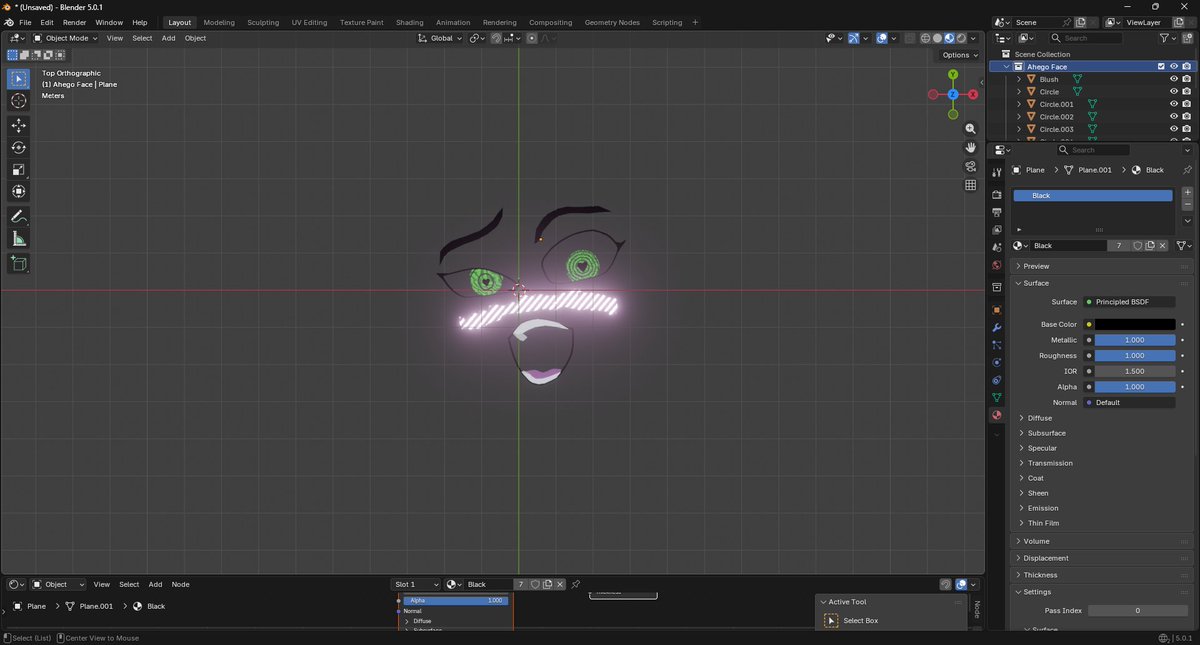Open the viewport Add menu
The image size is (1200, 645).
tap(168, 38)
